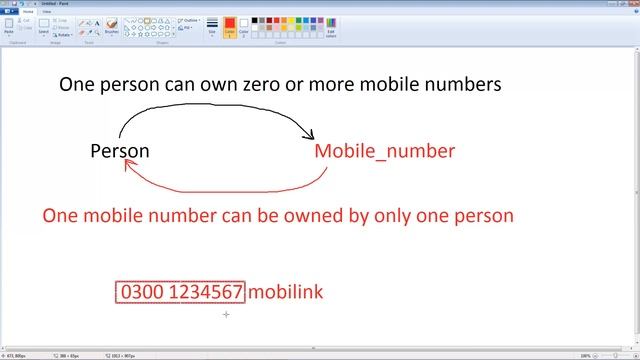Click the horizontal scrollbar below the canvas
The width and height of the screenshot is (640, 360).
click(x=313, y=348)
